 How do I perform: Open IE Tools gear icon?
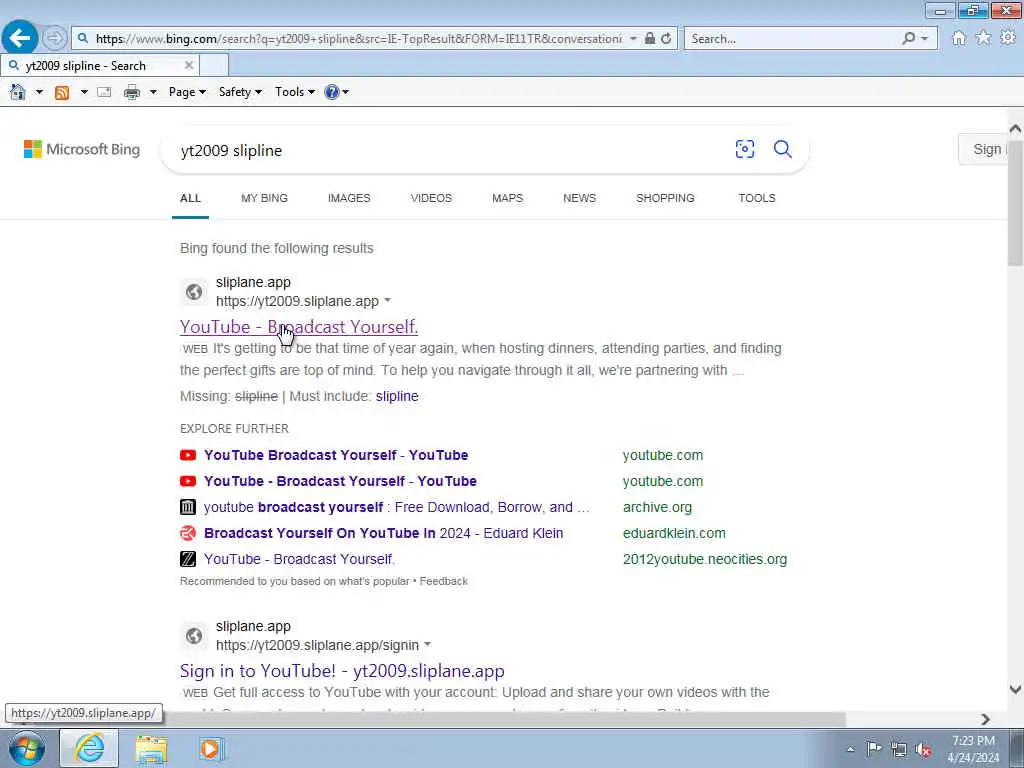(x=1008, y=38)
